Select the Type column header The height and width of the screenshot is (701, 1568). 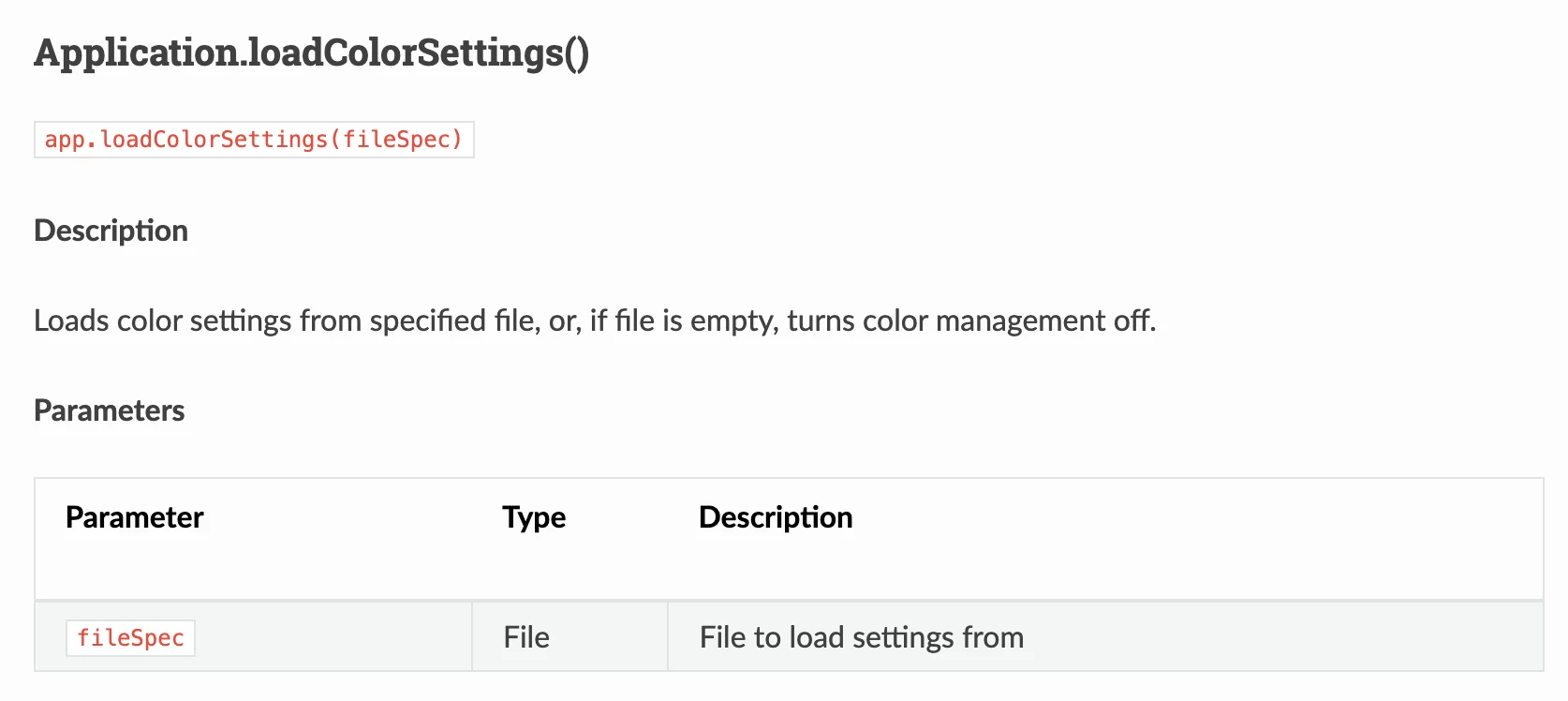(534, 517)
